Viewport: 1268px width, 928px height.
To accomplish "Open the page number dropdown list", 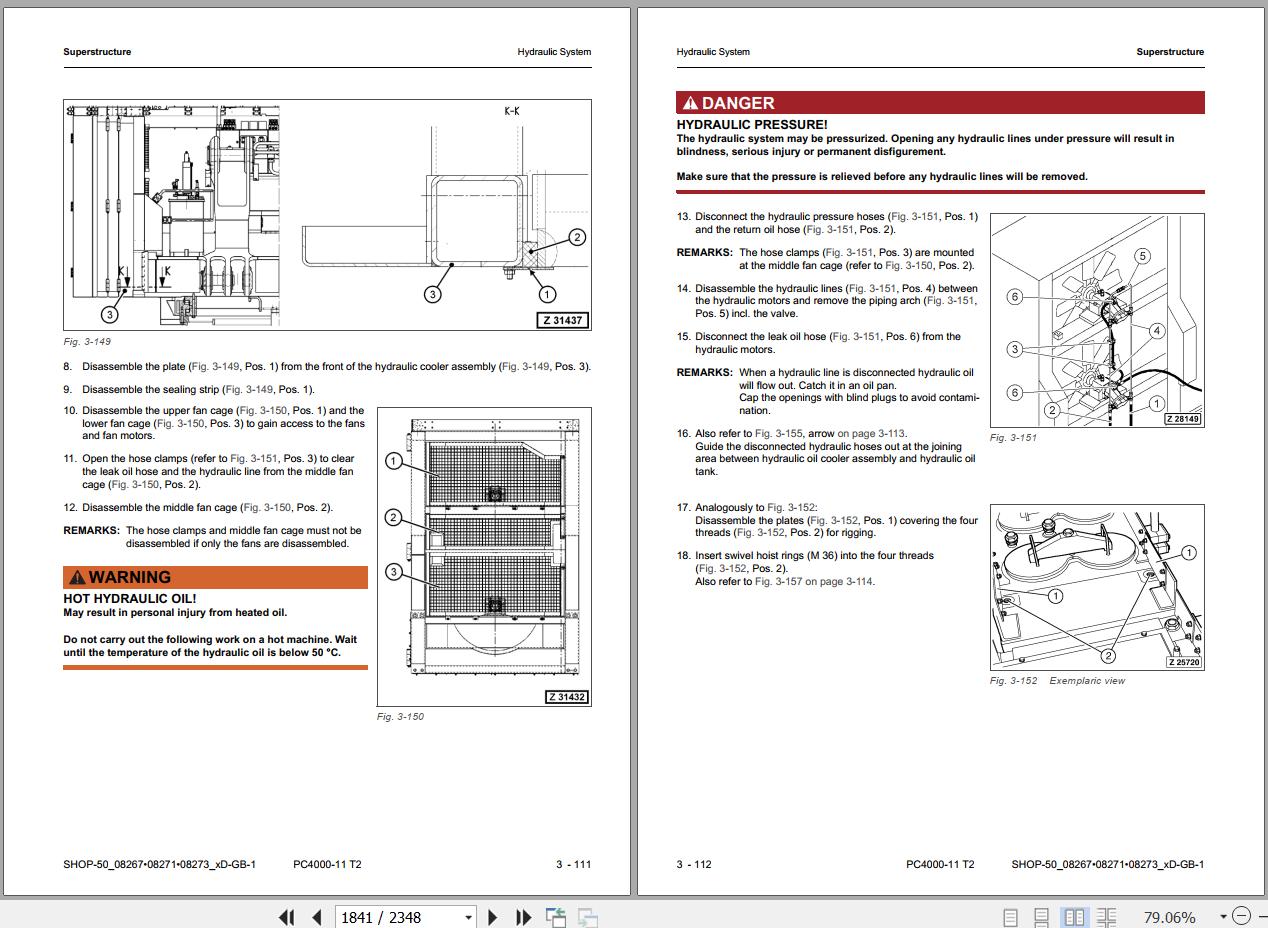I will pos(468,917).
